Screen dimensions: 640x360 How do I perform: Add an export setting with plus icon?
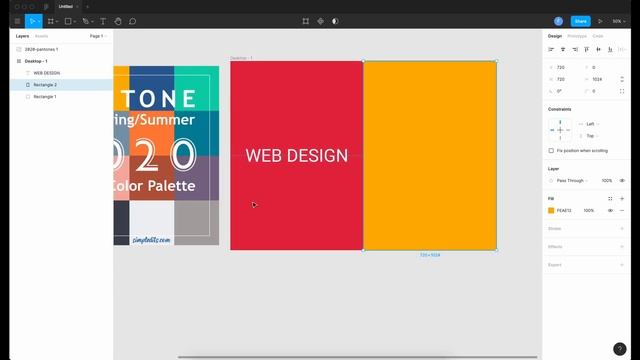click(x=622, y=265)
